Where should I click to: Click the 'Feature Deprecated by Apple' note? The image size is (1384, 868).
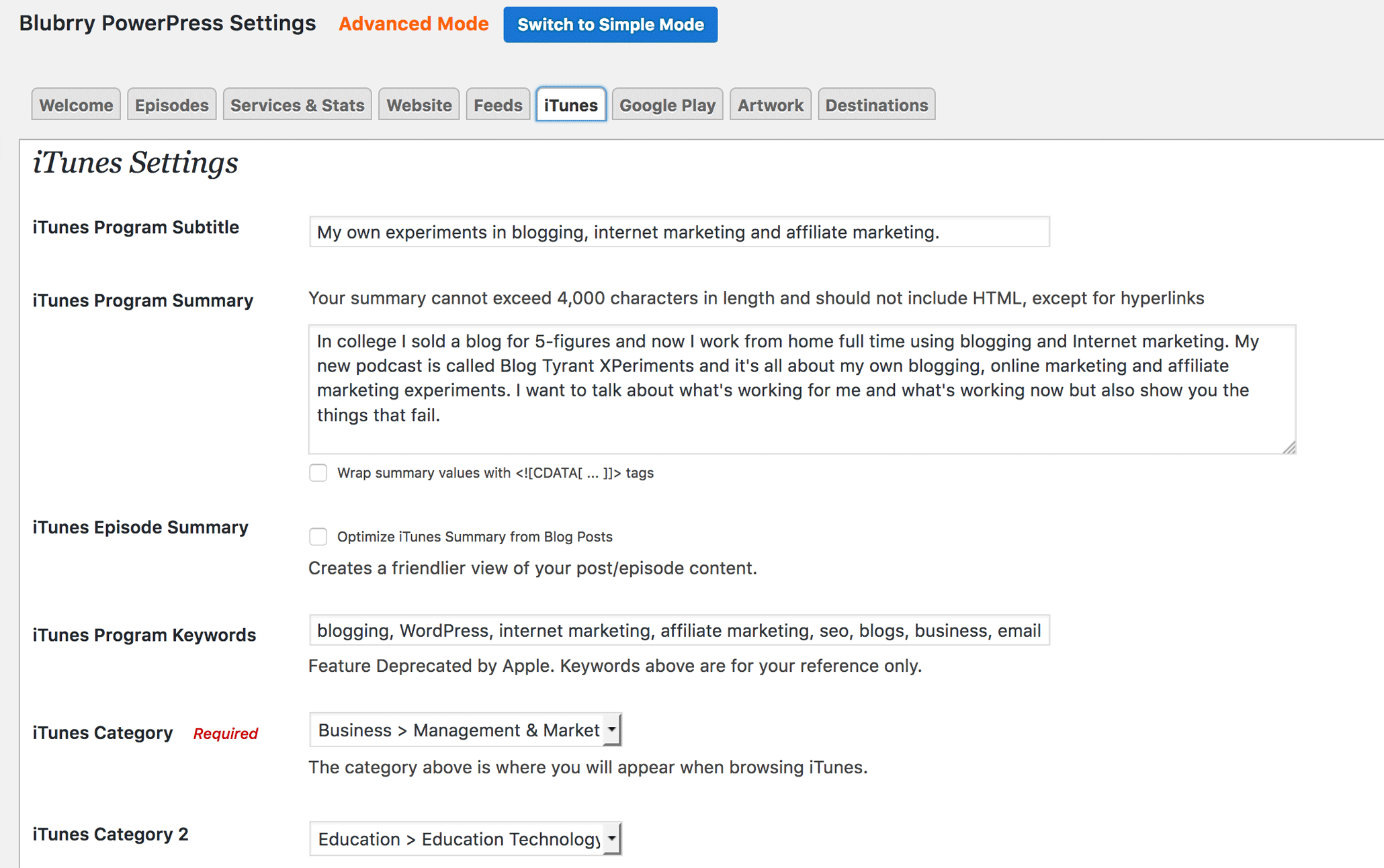click(x=615, y=666)
